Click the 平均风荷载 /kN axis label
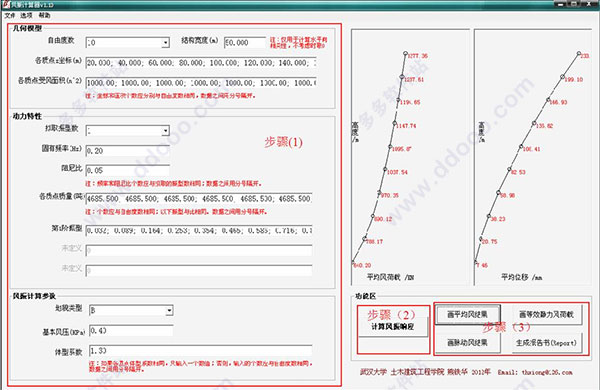This screenshot has width=600, height=390. [x=390, y=277]
